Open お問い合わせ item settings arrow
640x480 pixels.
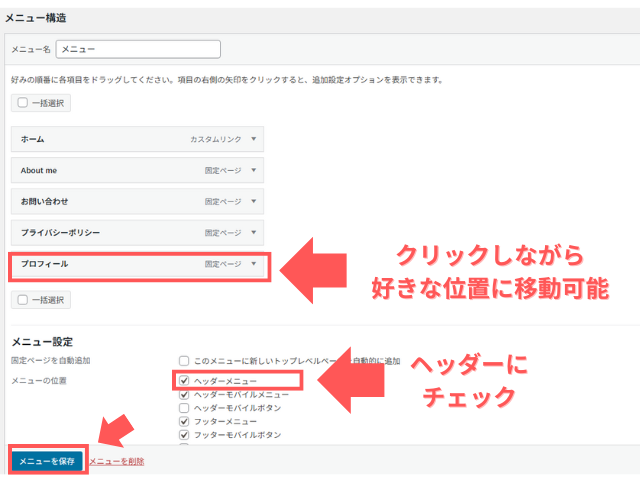tap(254, 202)
